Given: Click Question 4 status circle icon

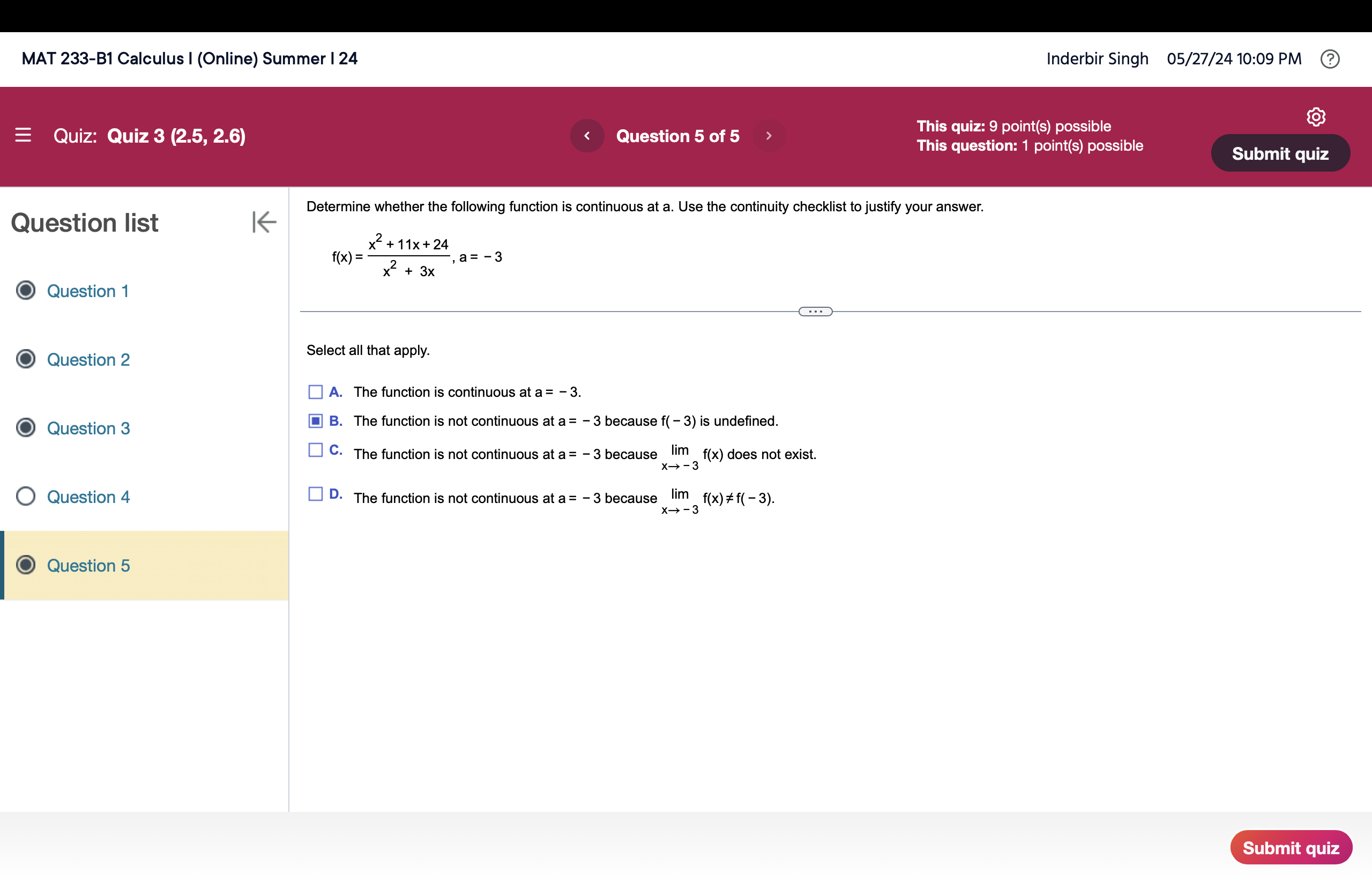Looking at the screenshot, I should [x=26, y=497].
